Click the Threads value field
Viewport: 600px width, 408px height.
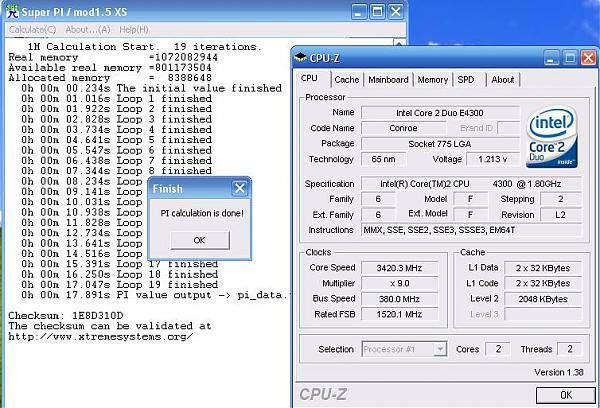(569, 349)
